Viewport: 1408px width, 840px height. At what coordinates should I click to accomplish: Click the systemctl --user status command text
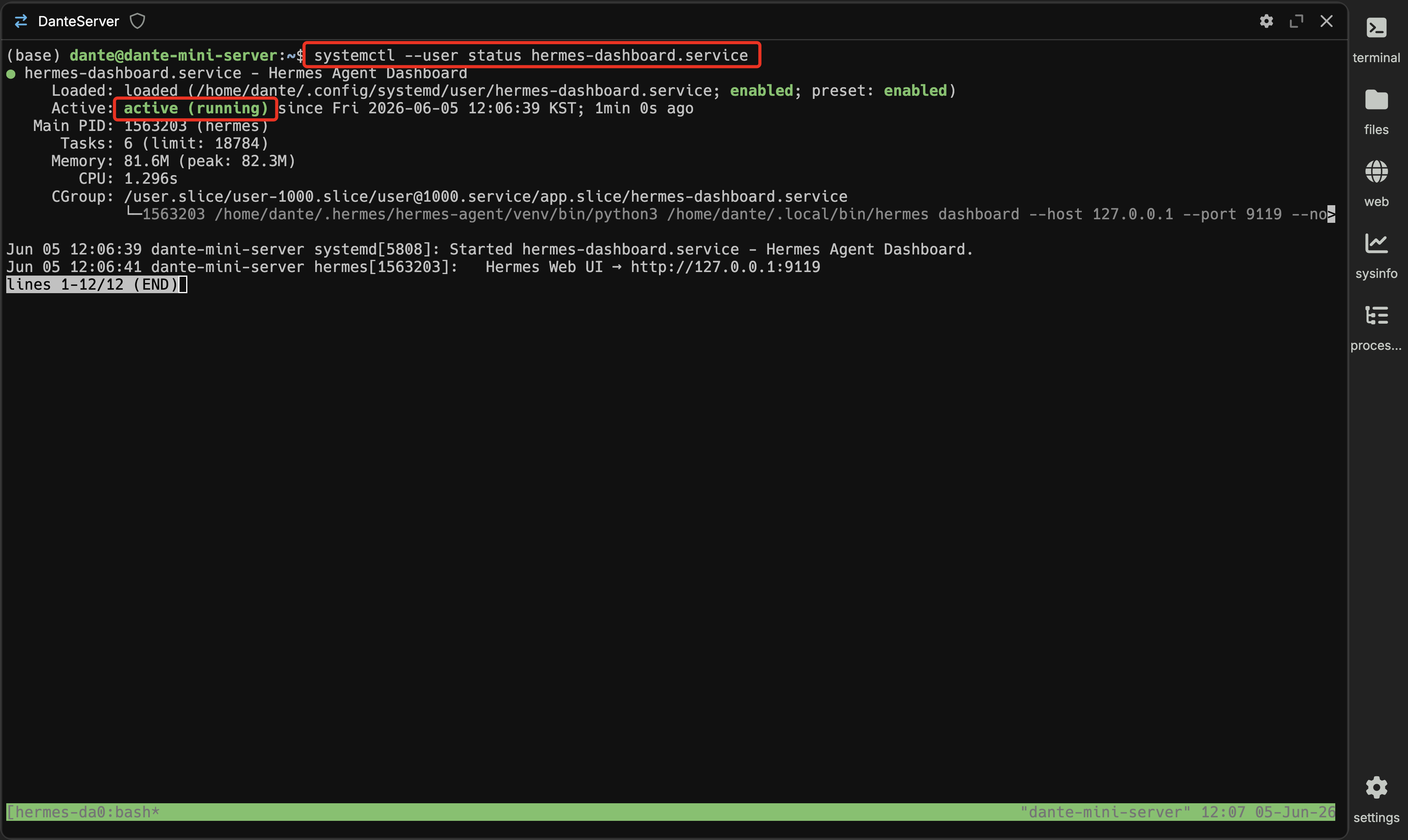coord(531,55)
